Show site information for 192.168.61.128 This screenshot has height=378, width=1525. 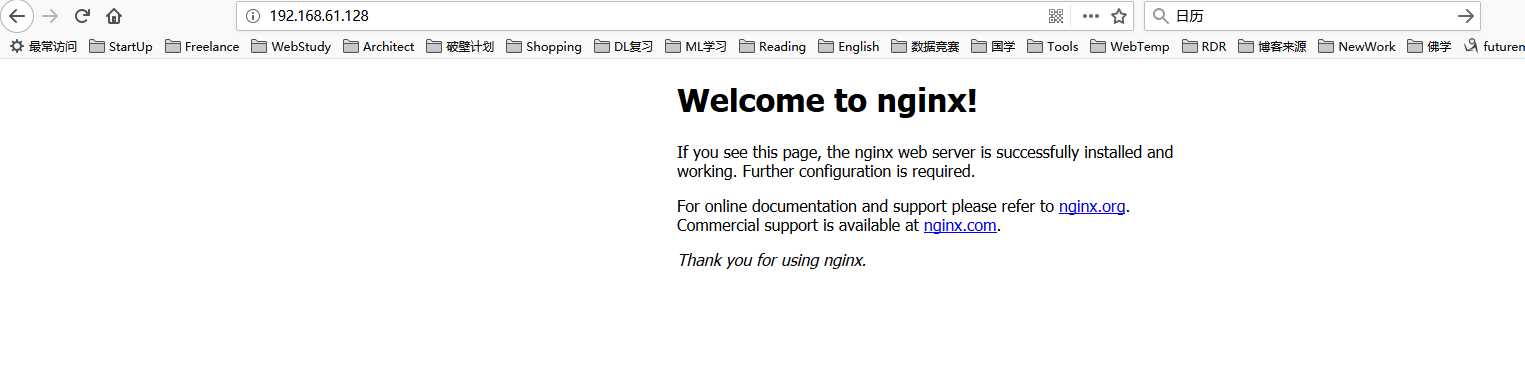pyautogui.click(x=252, y=16)
